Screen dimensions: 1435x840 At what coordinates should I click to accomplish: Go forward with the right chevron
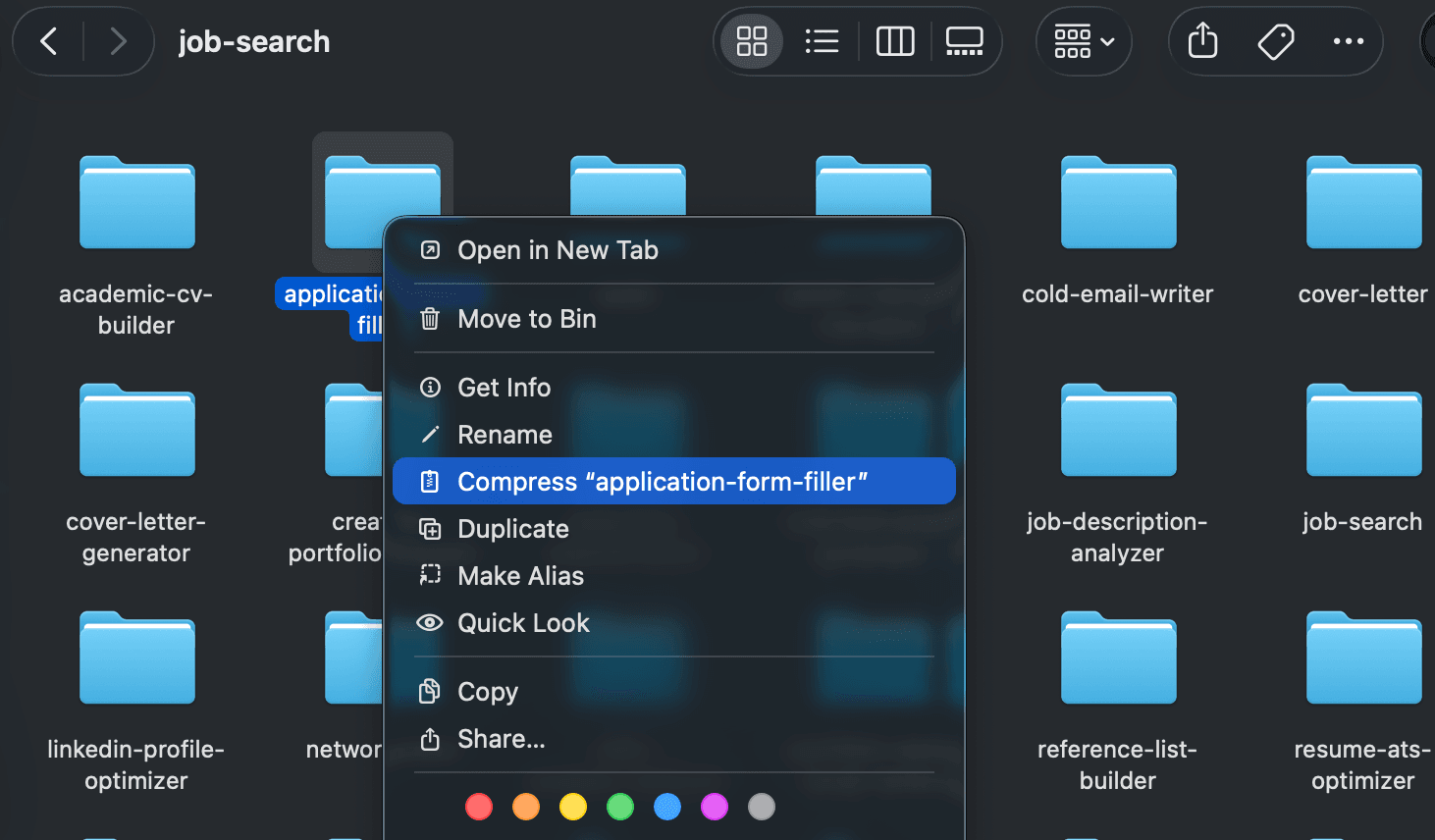118,41
